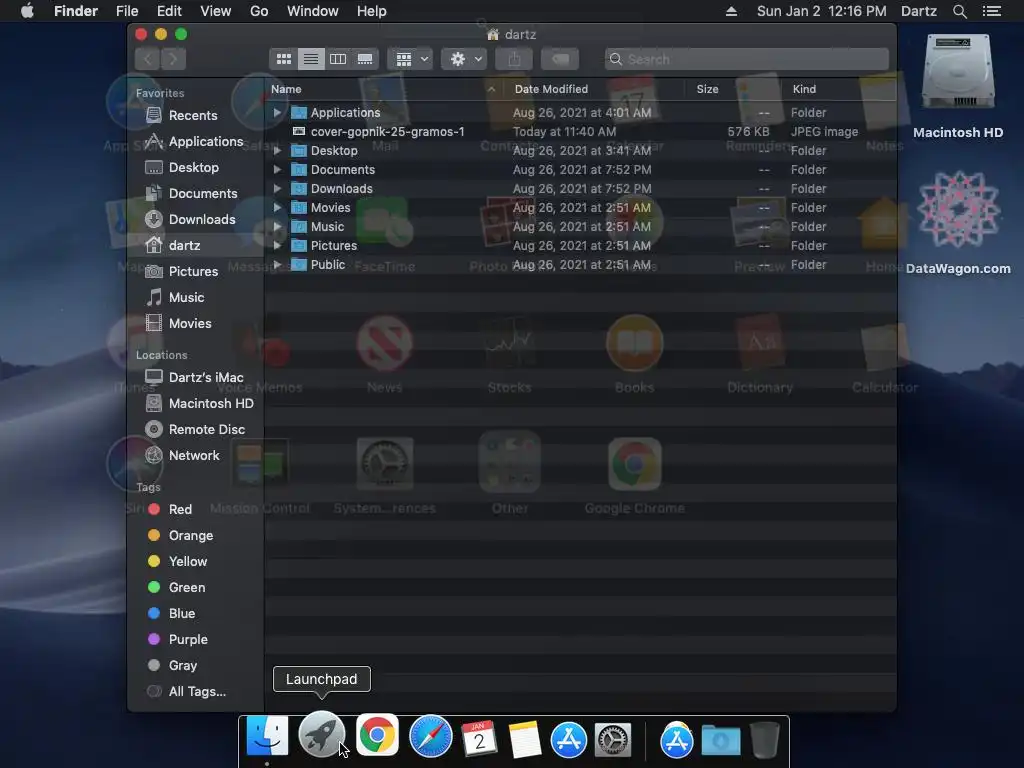1024x768 pixels.
Task: Open the Go menu
Action: point(259,11)
